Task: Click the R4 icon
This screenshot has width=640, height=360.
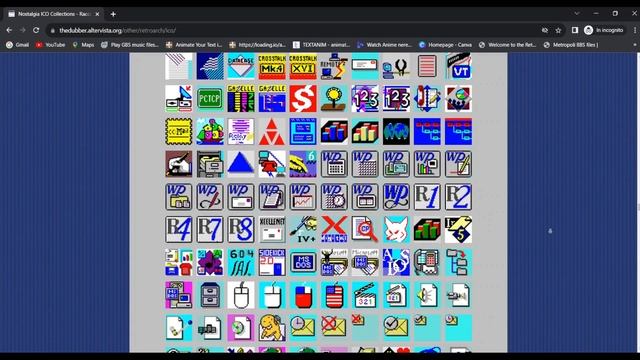Action: point(179,229)
